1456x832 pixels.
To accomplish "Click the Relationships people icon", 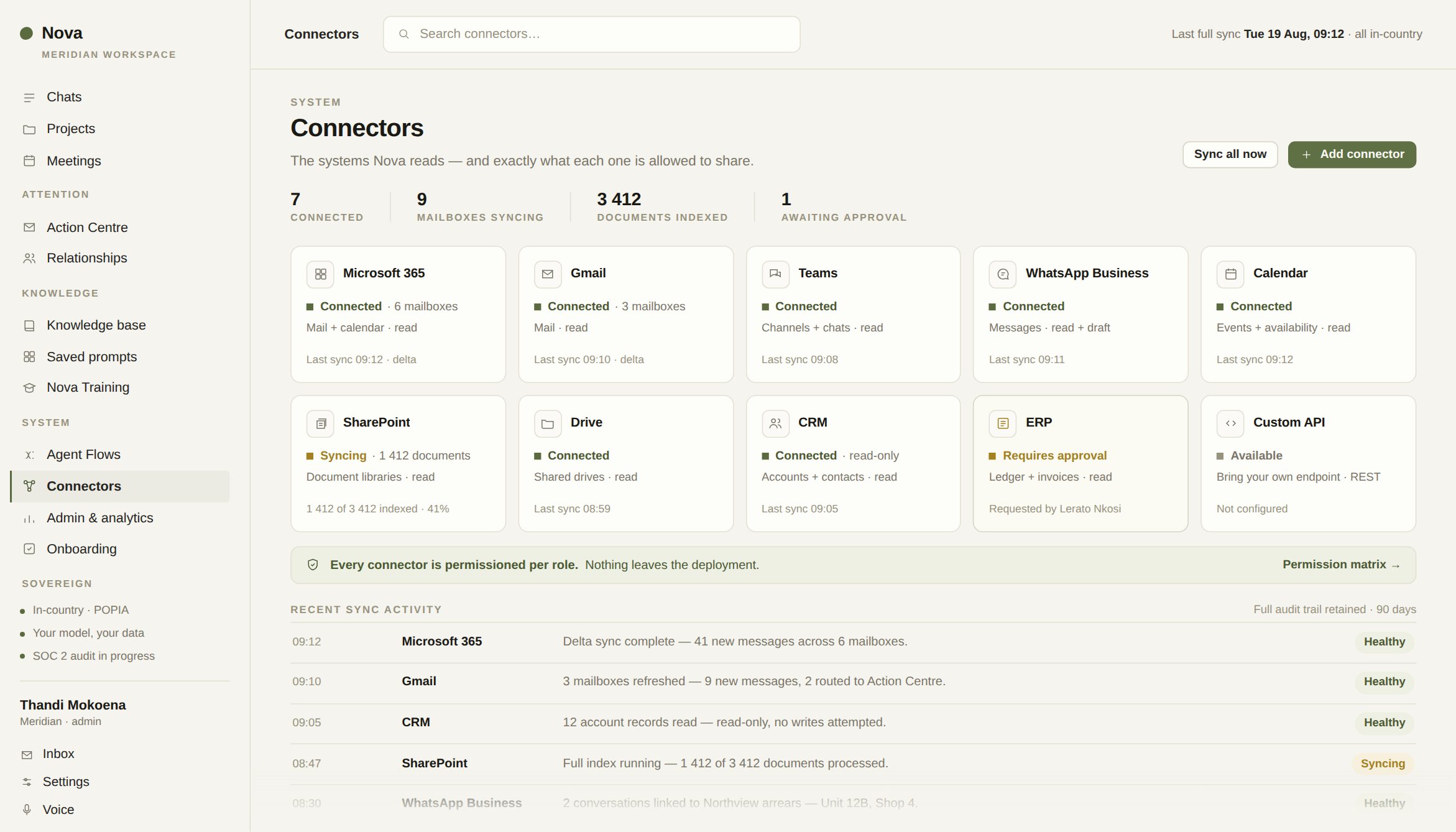I will tap(29, 258).
